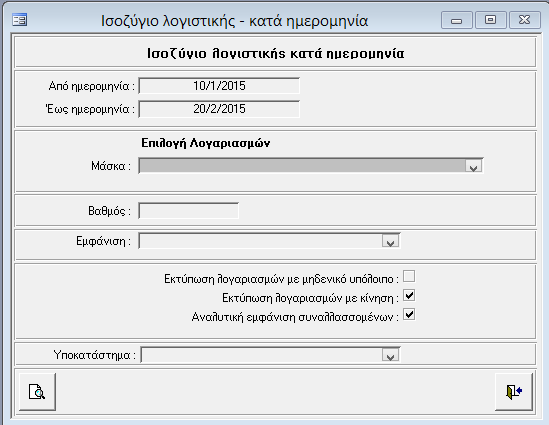Click the Επιλογή Λογαριασμών section heading
Viewport: 549px width, 425px height.
click(x=206, y=143)
